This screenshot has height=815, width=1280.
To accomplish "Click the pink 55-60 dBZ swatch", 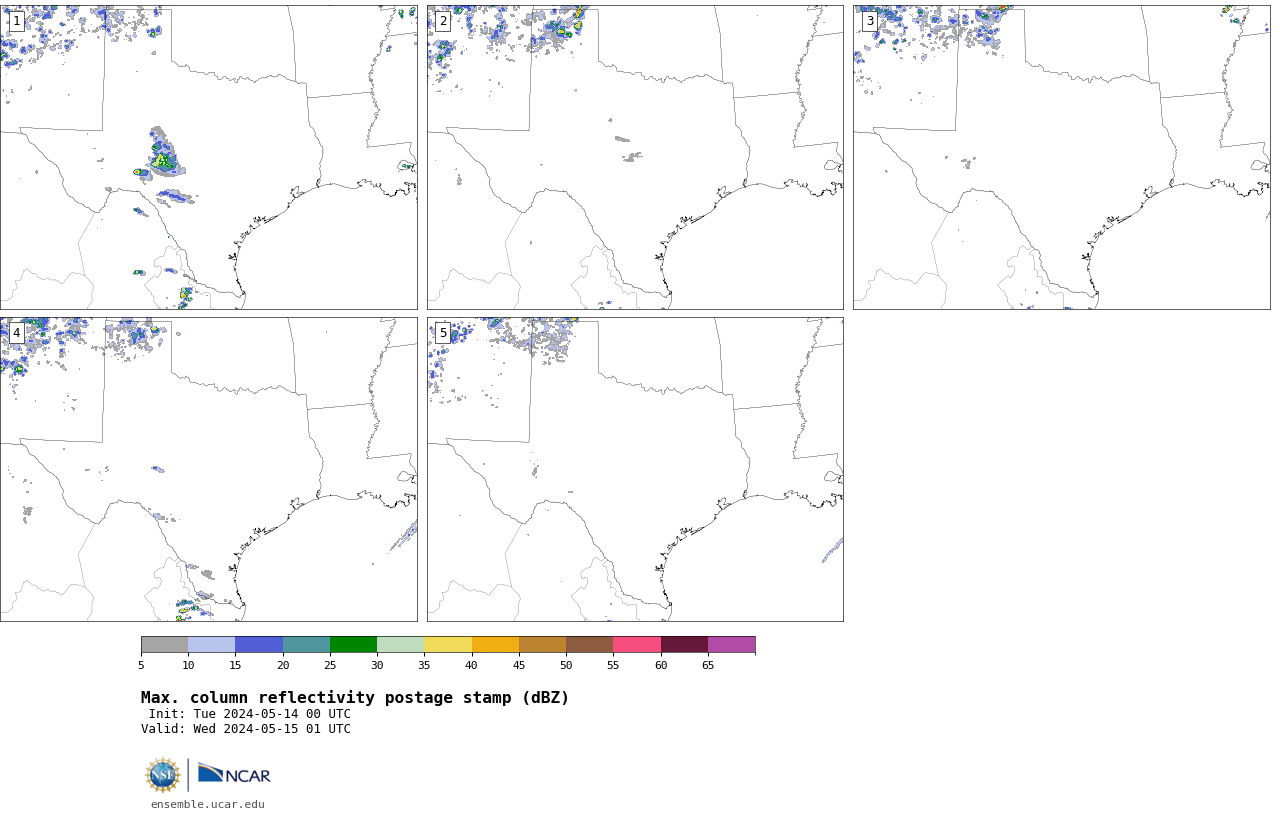I will point(637,644).
